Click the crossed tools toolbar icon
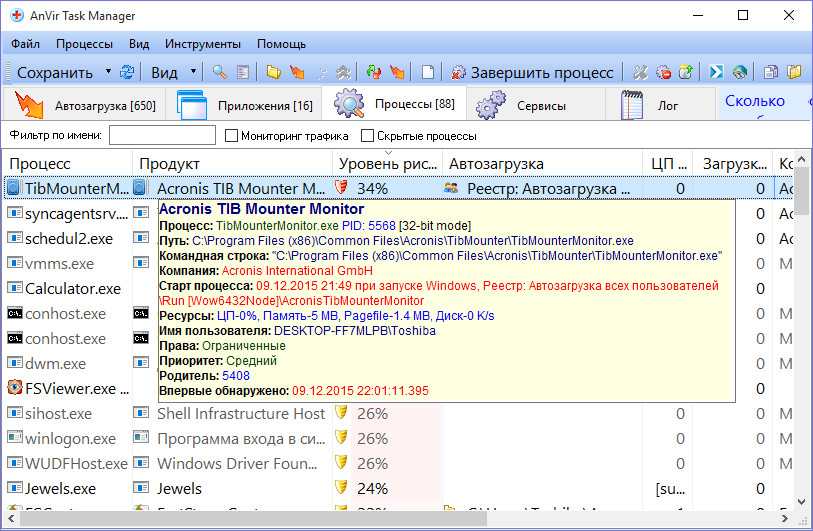Screen dimensions: 813x531 tap(640, 72)
